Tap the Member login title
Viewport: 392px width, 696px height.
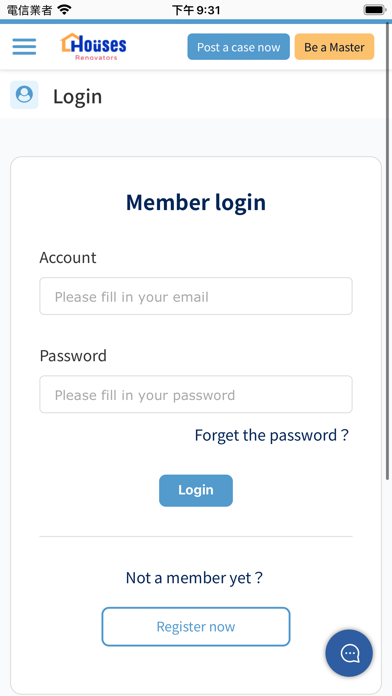pyautogui.click(x=196, y=202)
